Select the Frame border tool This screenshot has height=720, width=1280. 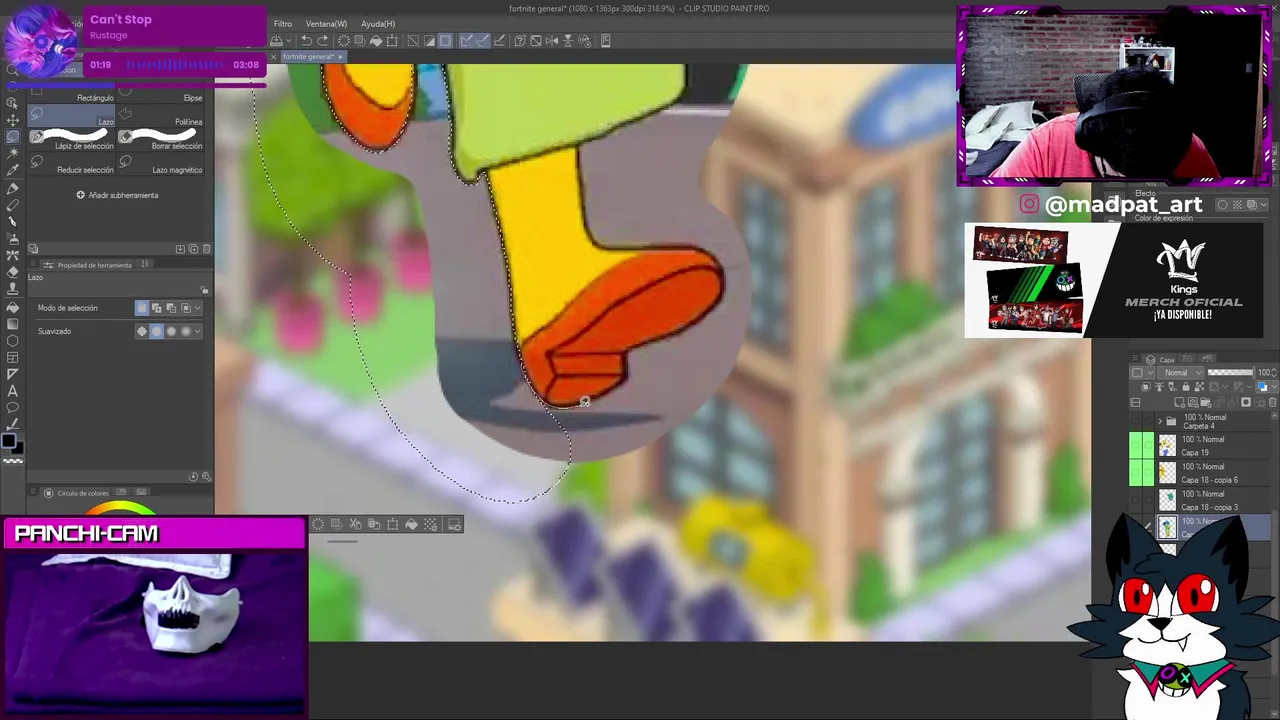click(12, 357)
